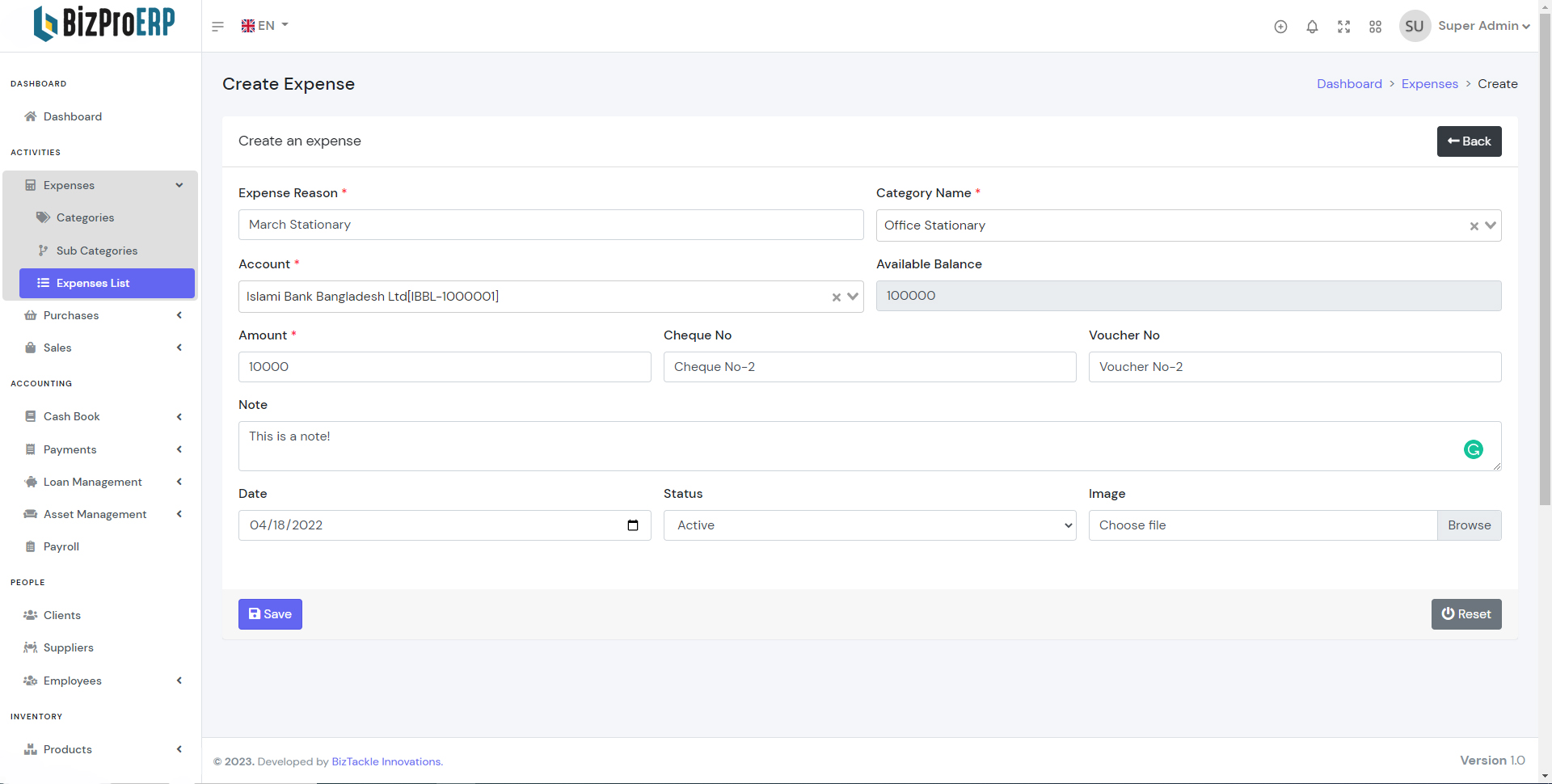This screenshot has height=784, width=1552.
Task: Click Browse to choose an image
Action: pos(1469,525)
